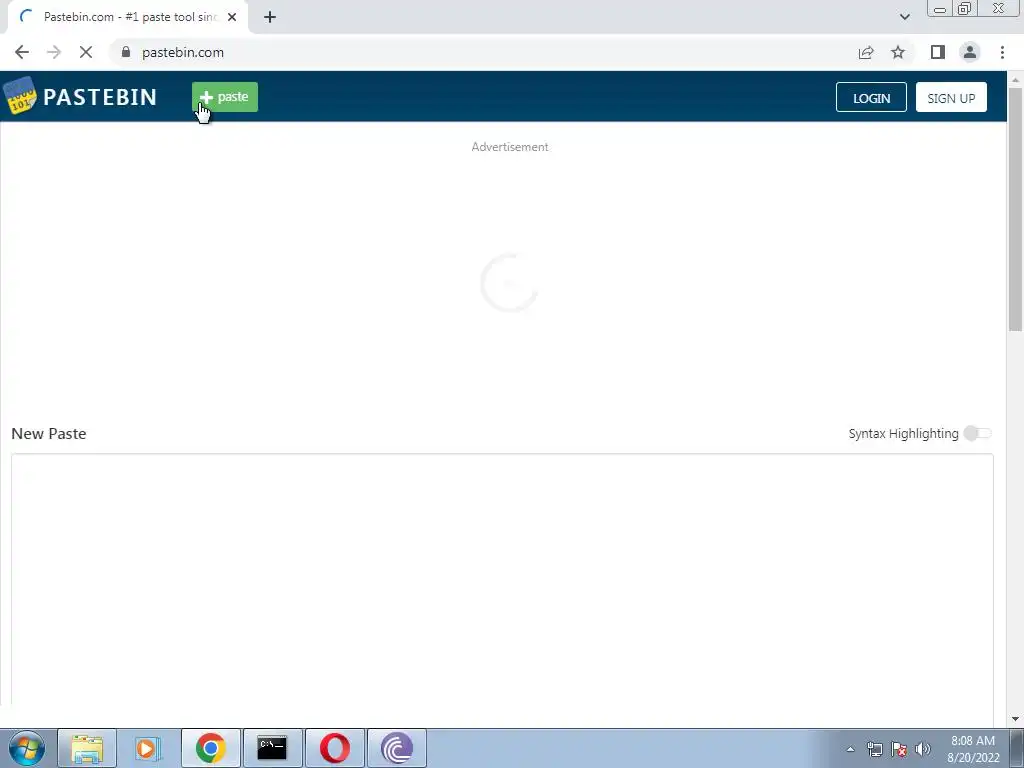Show hidden system tray icons
1024x768 pixels.
[x=850, y=749]
